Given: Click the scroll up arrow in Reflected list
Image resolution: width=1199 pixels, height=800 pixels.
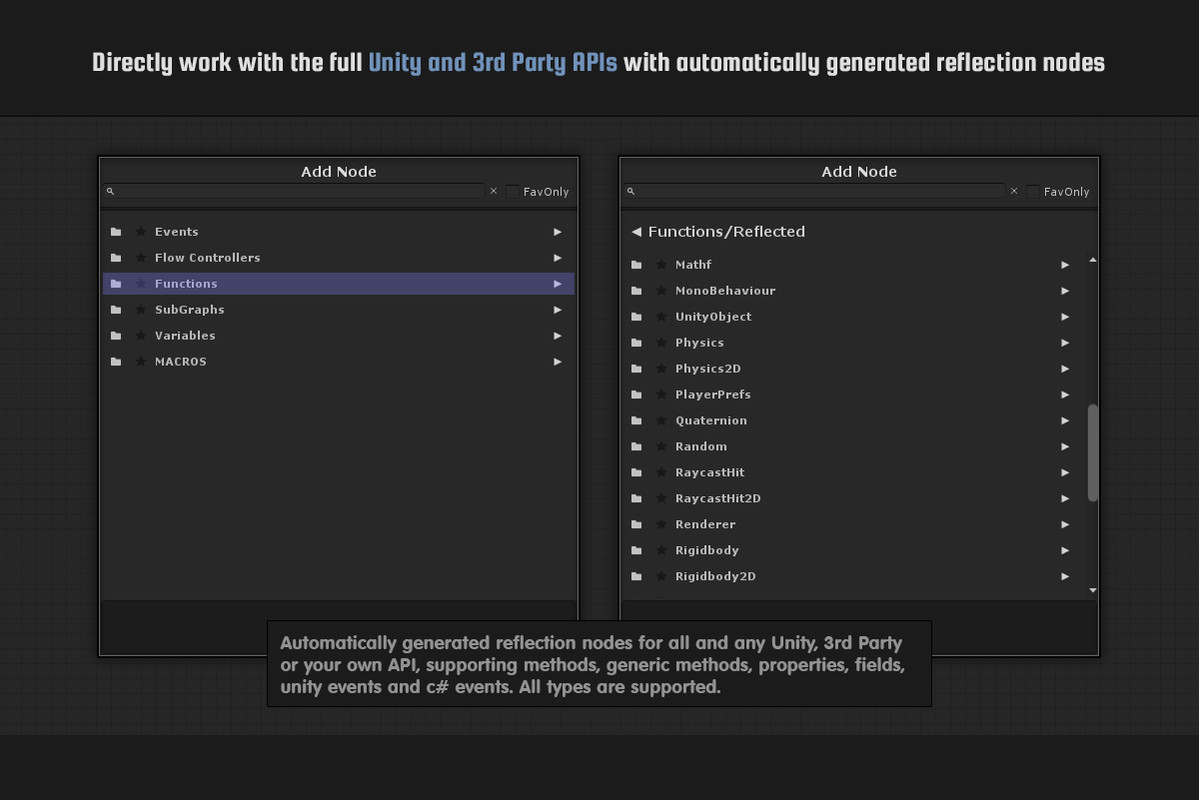Looking at the screenshot, I should (1093, 260).
